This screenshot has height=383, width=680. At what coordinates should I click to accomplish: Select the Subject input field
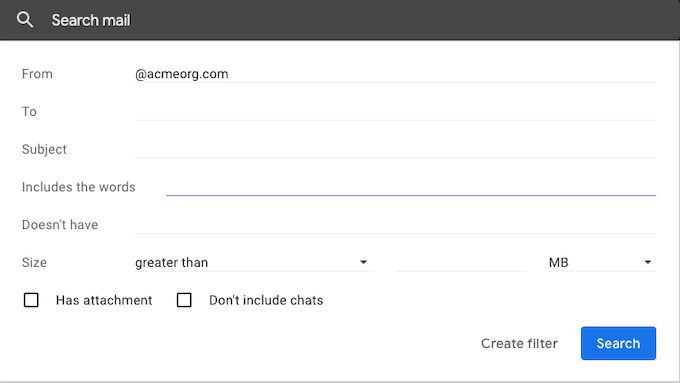[x=396, y=149]
